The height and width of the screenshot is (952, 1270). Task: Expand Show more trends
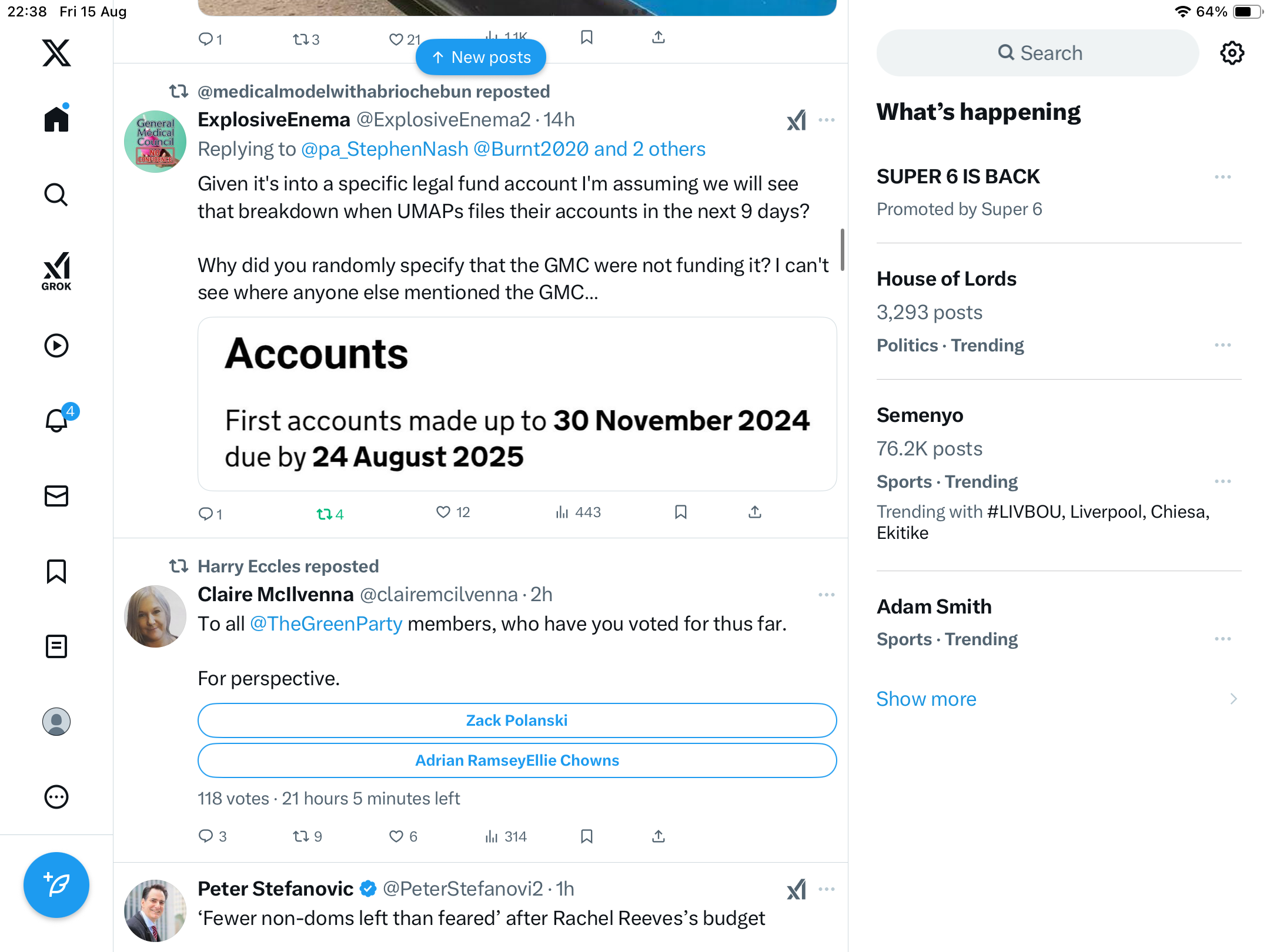click(926, 699)
